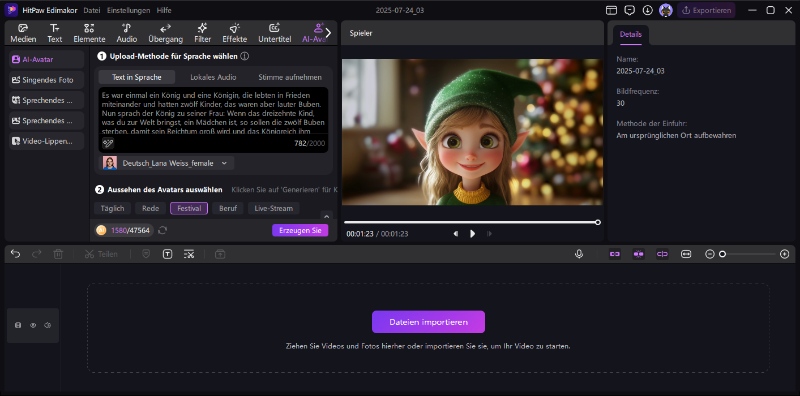The image size is (800, 396).
Task: Step back one frame in player
Action: pyautogui.click(x=456, y=234)
